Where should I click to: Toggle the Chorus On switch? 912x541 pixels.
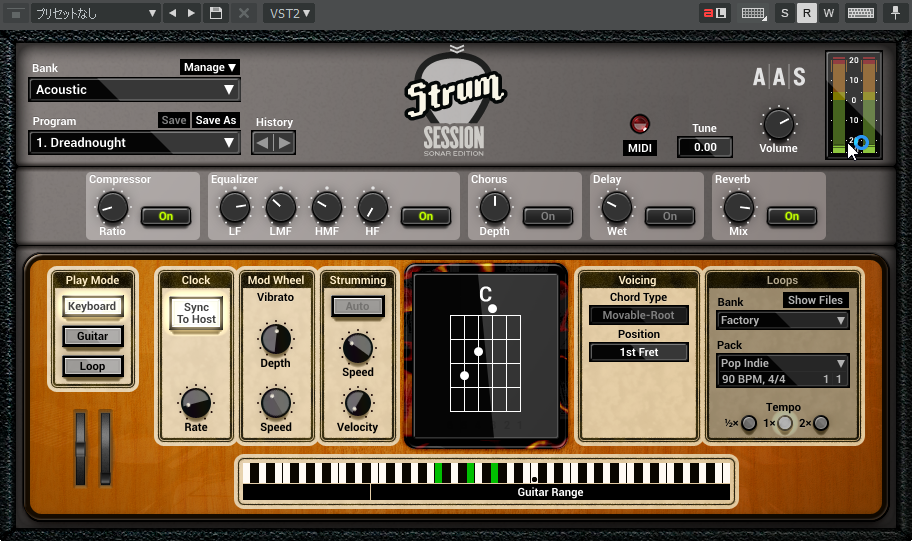[x=548, y=216]
